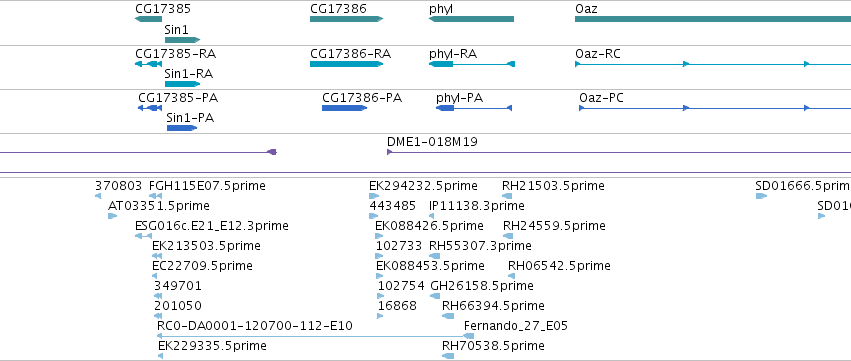Select the Fernando_27_E05 EST marker
This screenshot has width=851, height=361.
point(468,336)
